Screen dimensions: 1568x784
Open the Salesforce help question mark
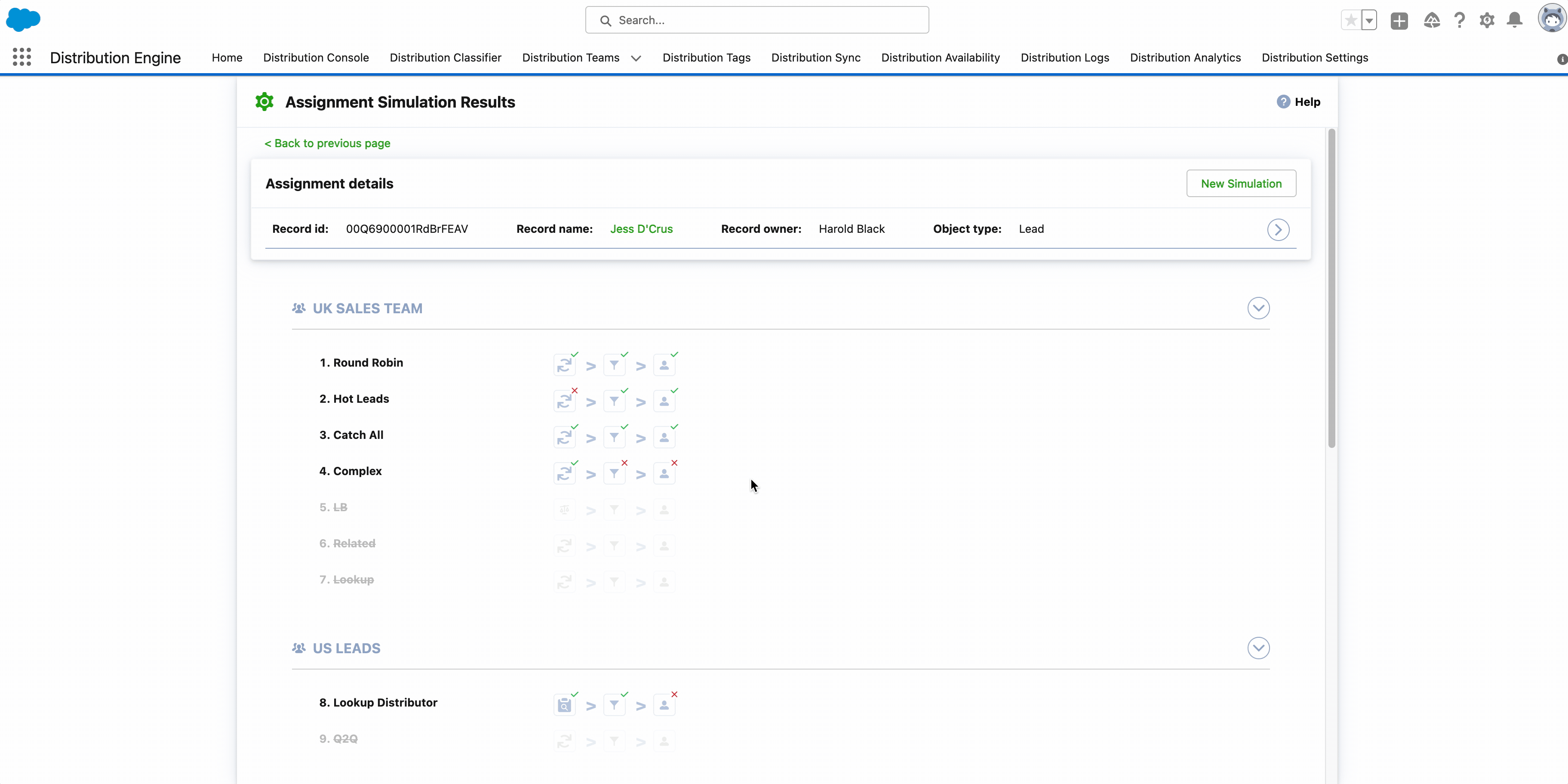1460,21
